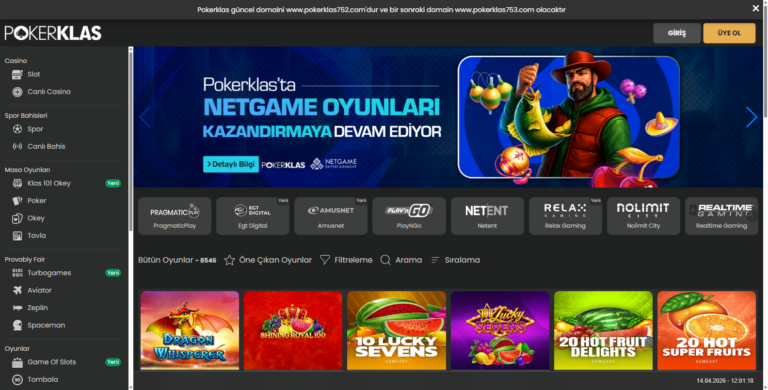Open Sıralama text link
Screen dimensions: 768x390
462,260
